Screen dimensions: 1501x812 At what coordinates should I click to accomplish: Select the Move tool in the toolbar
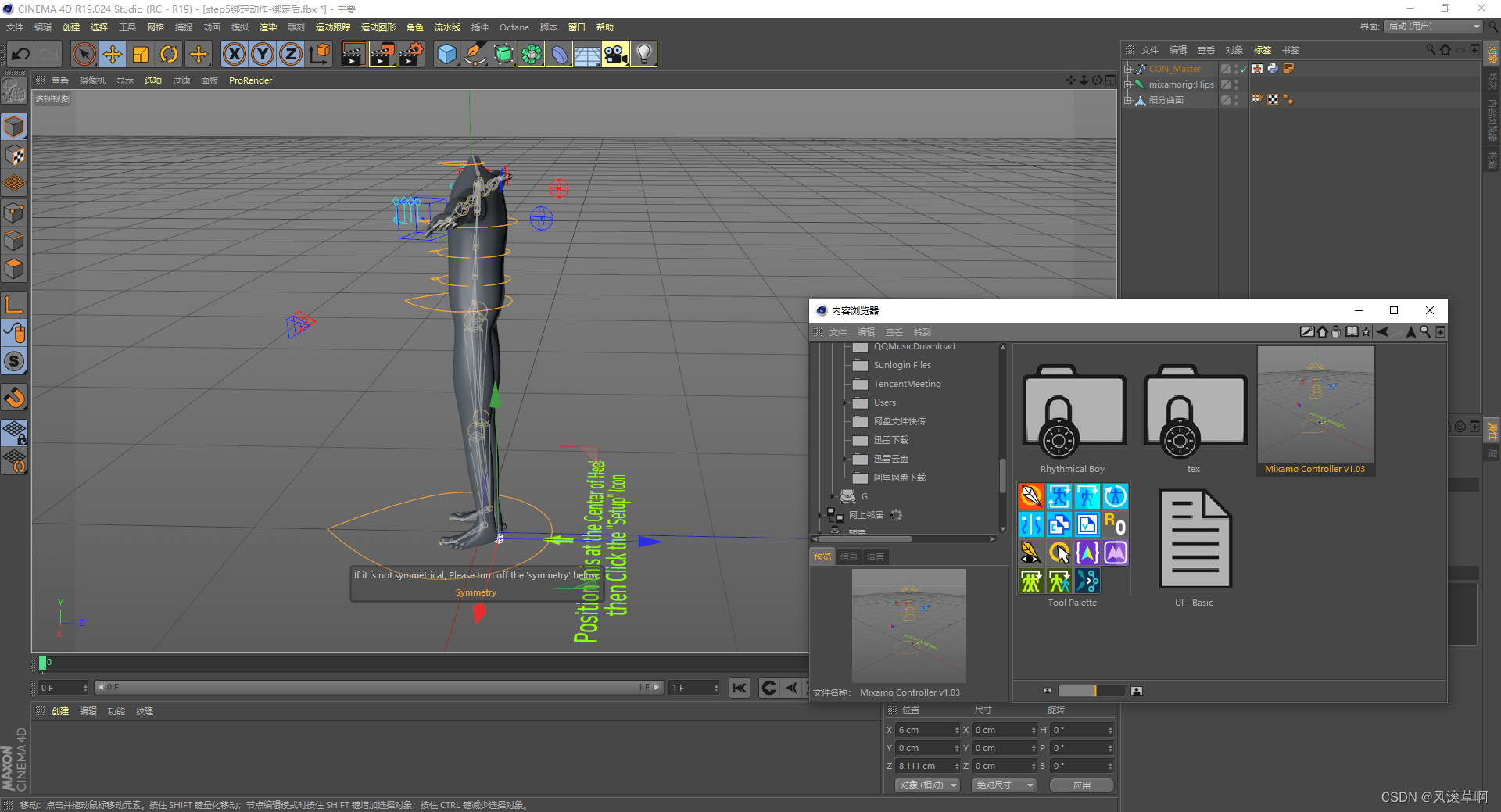pyautogui.click(x=113, y=54)
